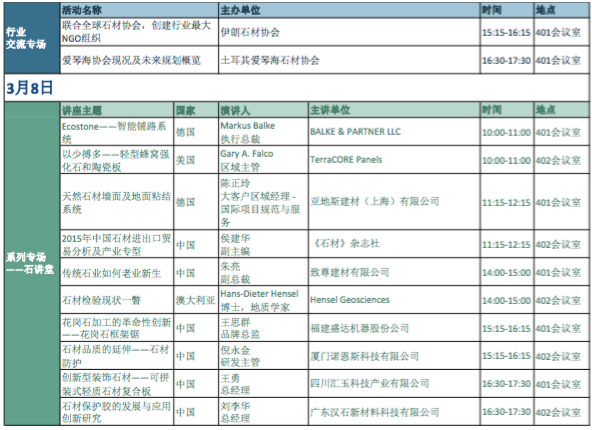Select the 行业交流专场 side label
The height and width of the screenshot is (430, 592).
[26, 38]
